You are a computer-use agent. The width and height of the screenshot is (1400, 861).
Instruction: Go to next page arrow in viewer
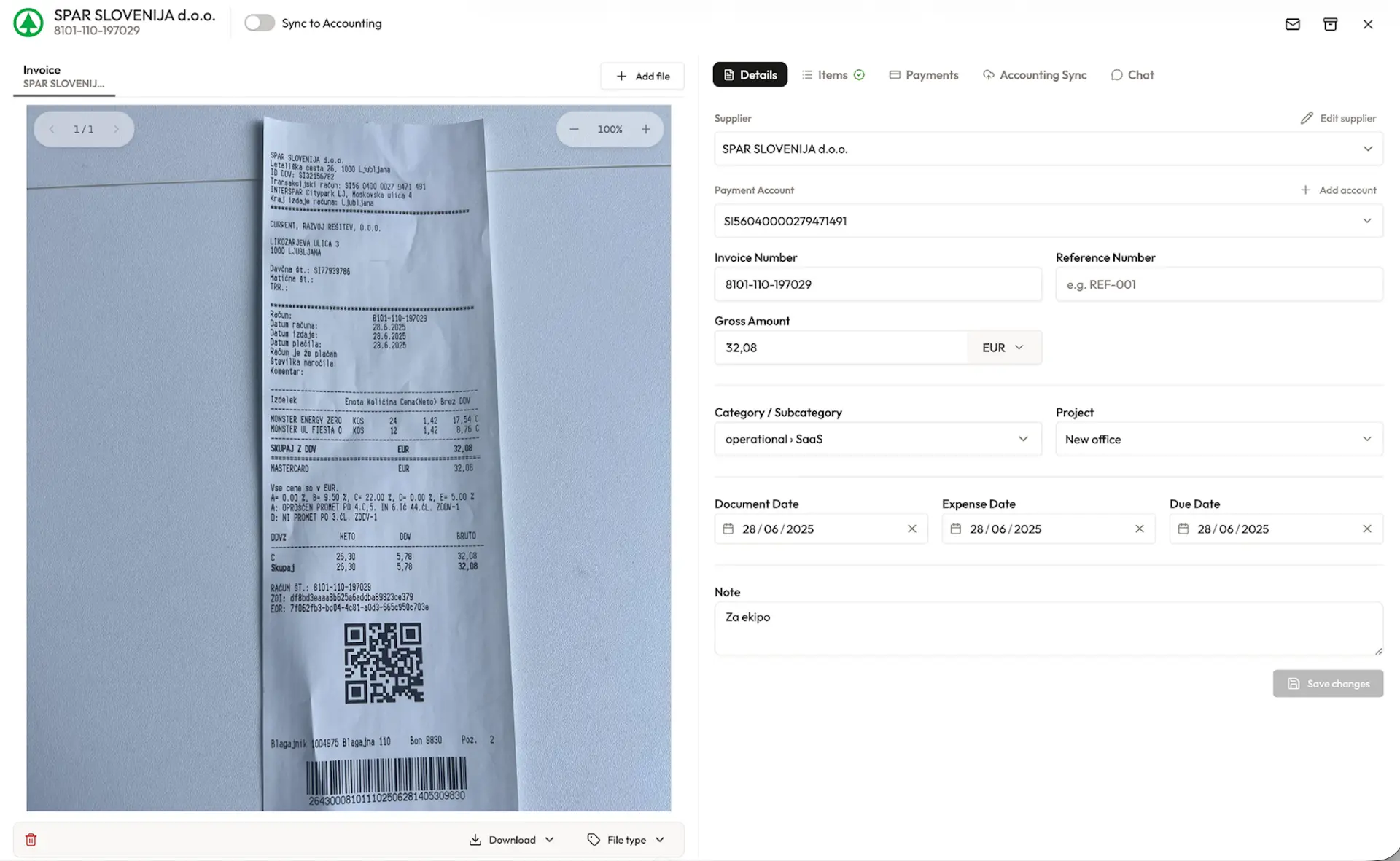116,129
